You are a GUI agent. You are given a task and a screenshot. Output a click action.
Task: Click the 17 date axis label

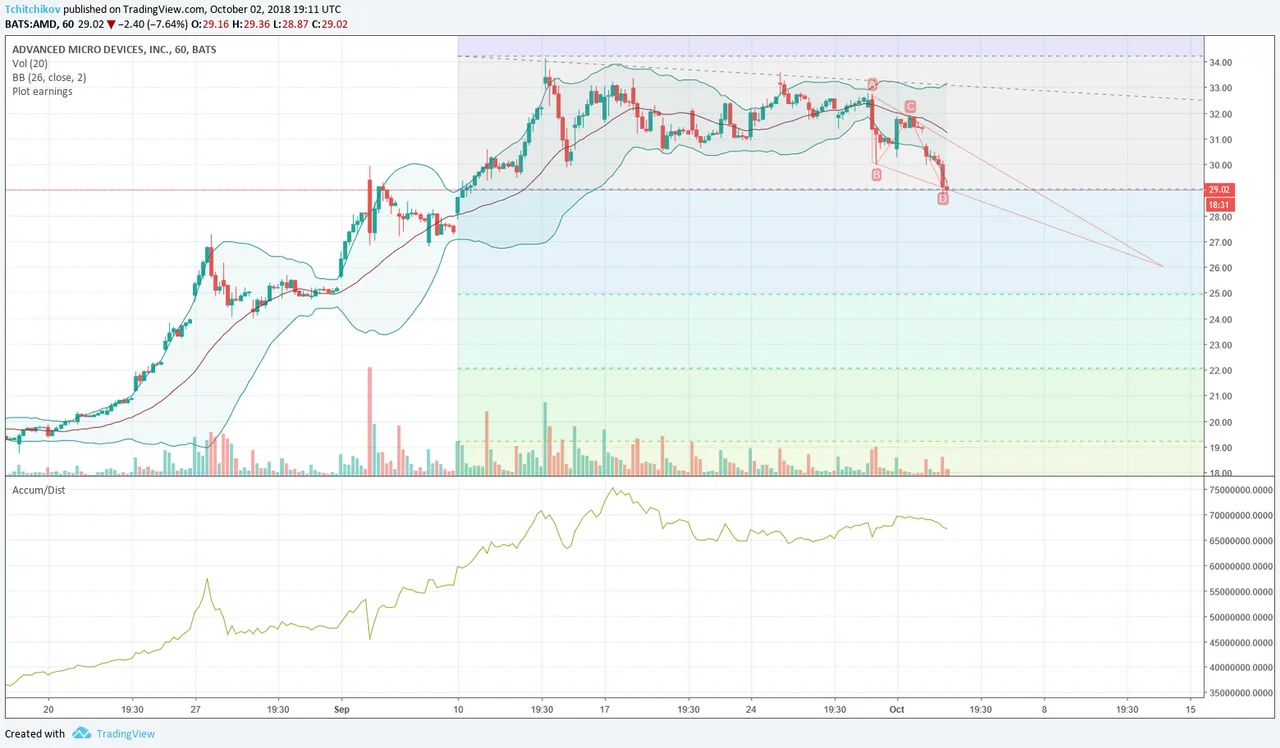click(x=604, y=710)
